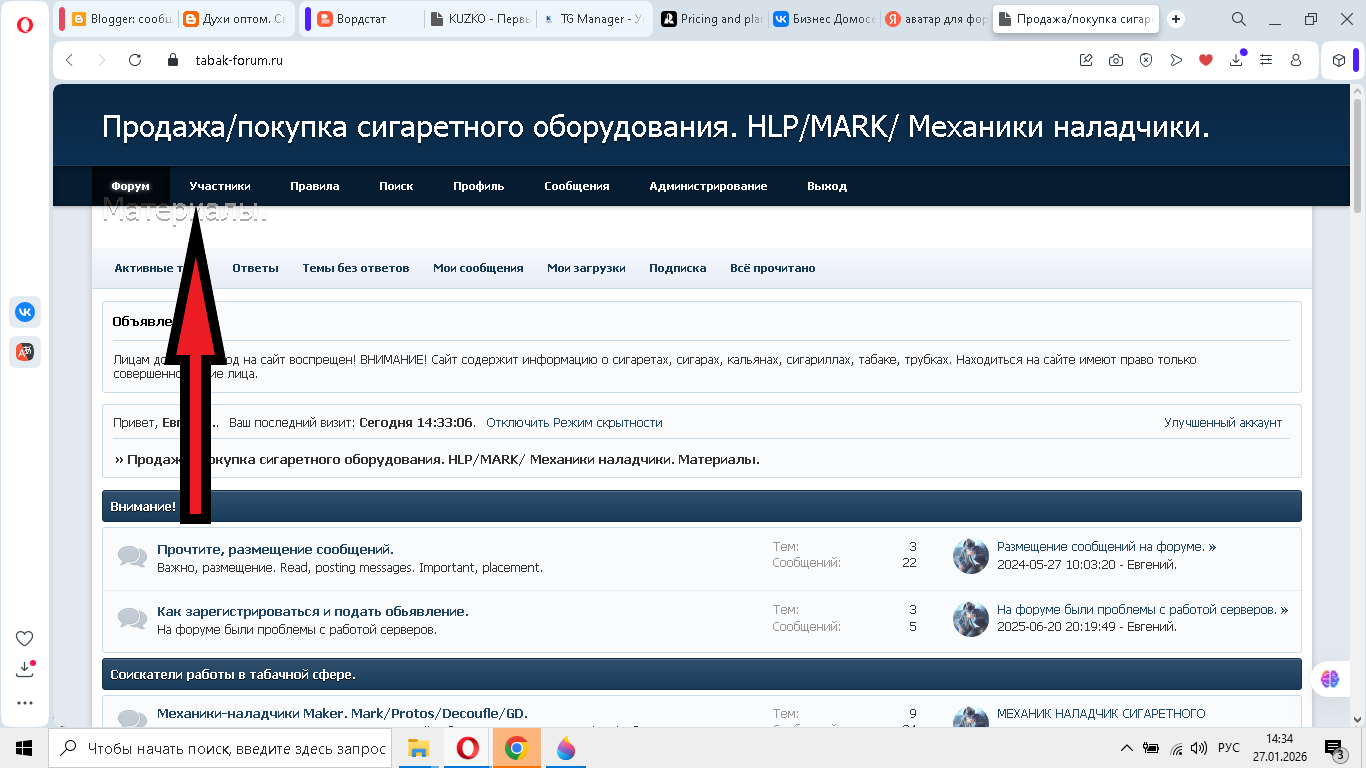
Task: Click the padlock site security icon
Action: click(x=173, y=60)
